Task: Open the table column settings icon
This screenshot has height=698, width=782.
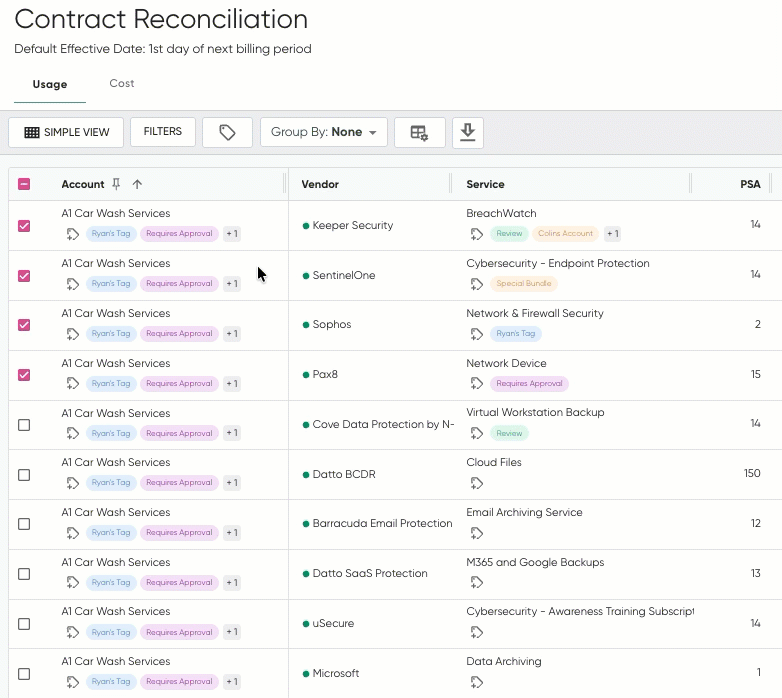Action: click(x=419, y=132)
